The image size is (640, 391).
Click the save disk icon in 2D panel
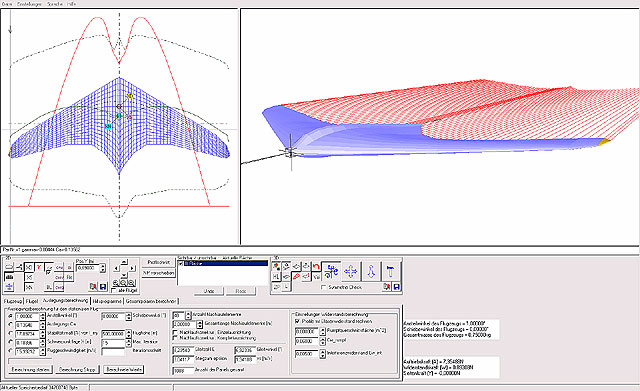coord(103,287)
